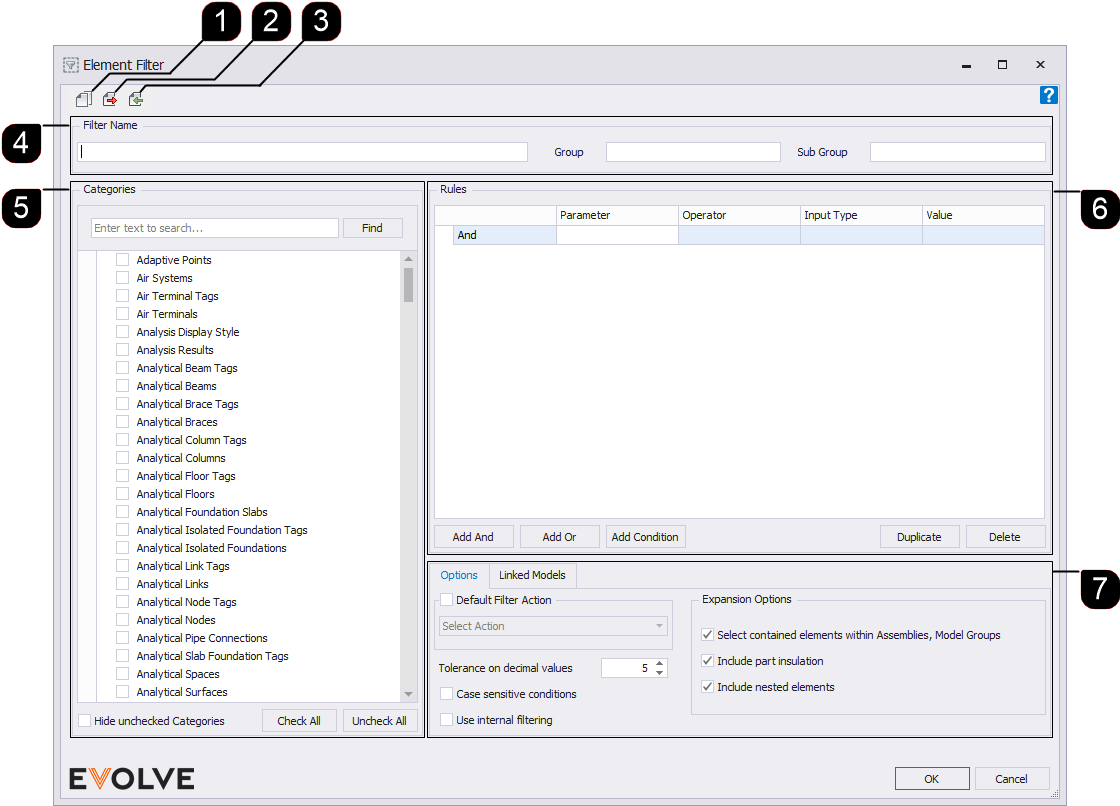The width and height of the screenshot is (1120, 806).
Task: Enable Use internal filtering
Action: [x=446, y=720]
